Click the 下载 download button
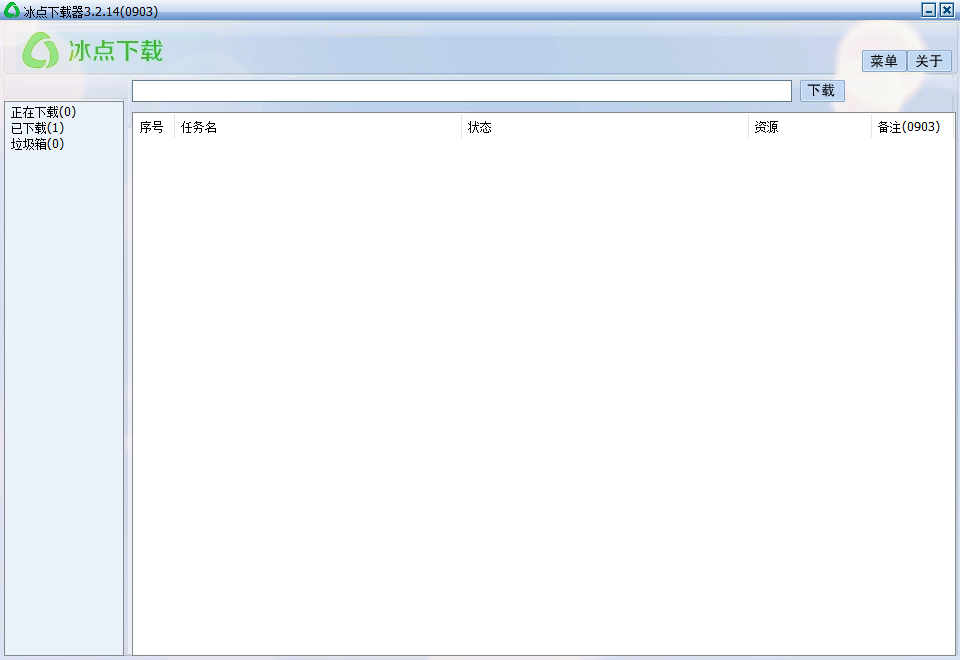Image resolution: width=960 pixels, height=660 pixels. [822, 91]
